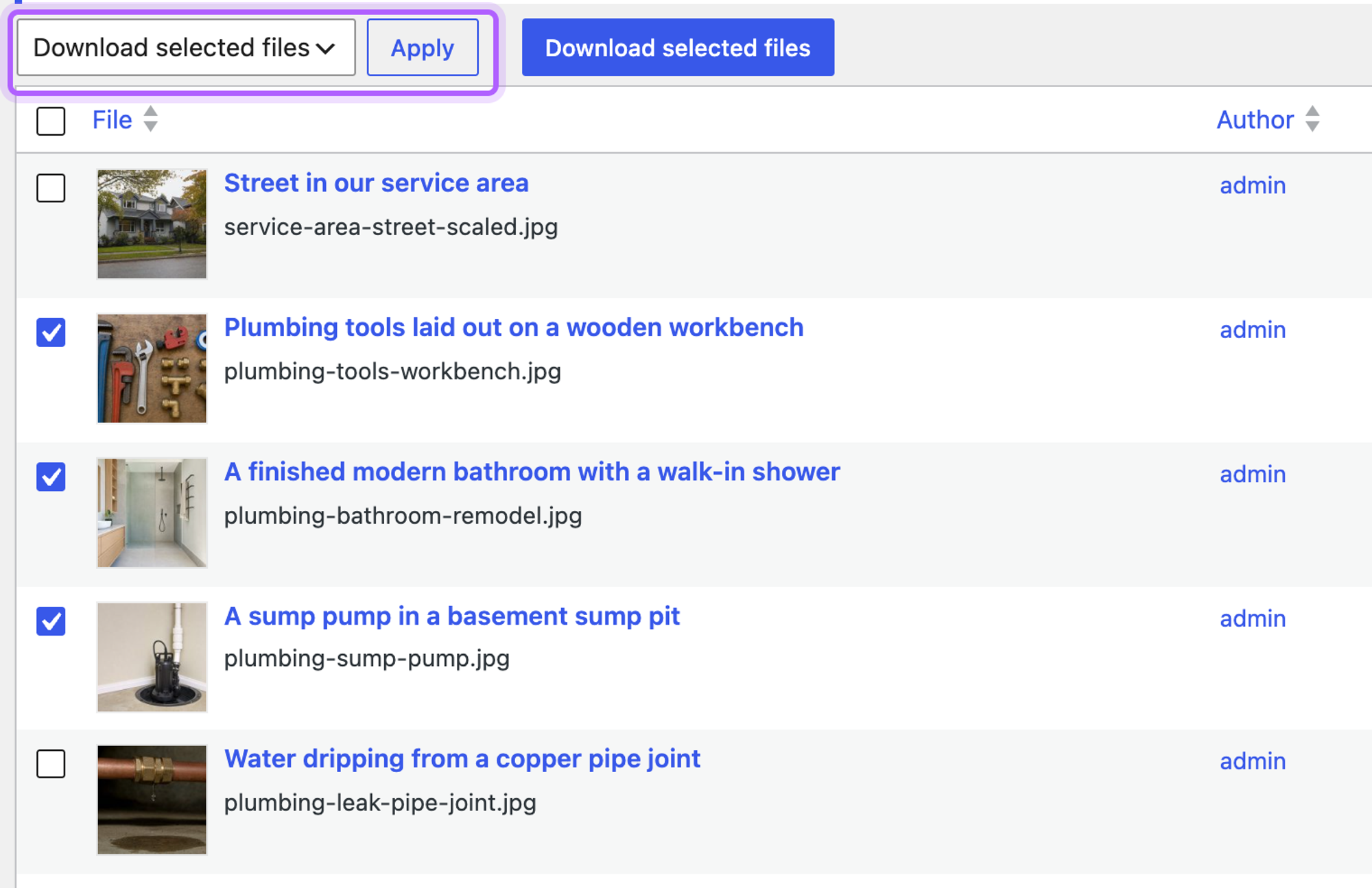Click admin author in street service area row
This screenshot has height=888, width=1372.
(x=1253, y=185)
